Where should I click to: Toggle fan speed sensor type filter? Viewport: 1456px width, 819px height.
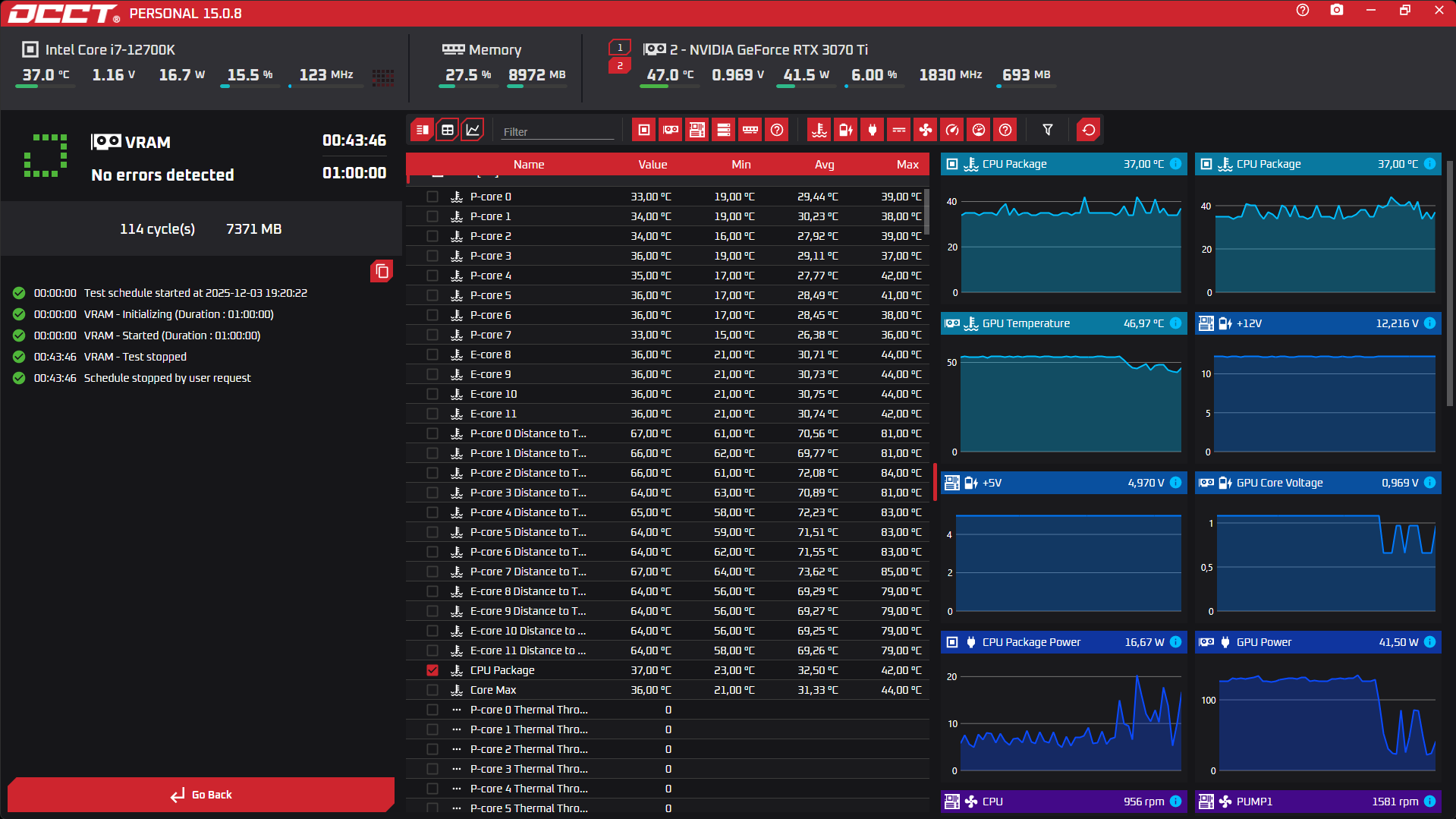(x=926, y=130)
